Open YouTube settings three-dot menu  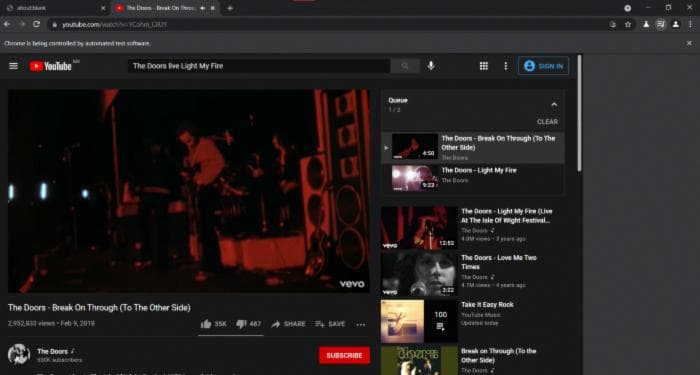point(505,66)
